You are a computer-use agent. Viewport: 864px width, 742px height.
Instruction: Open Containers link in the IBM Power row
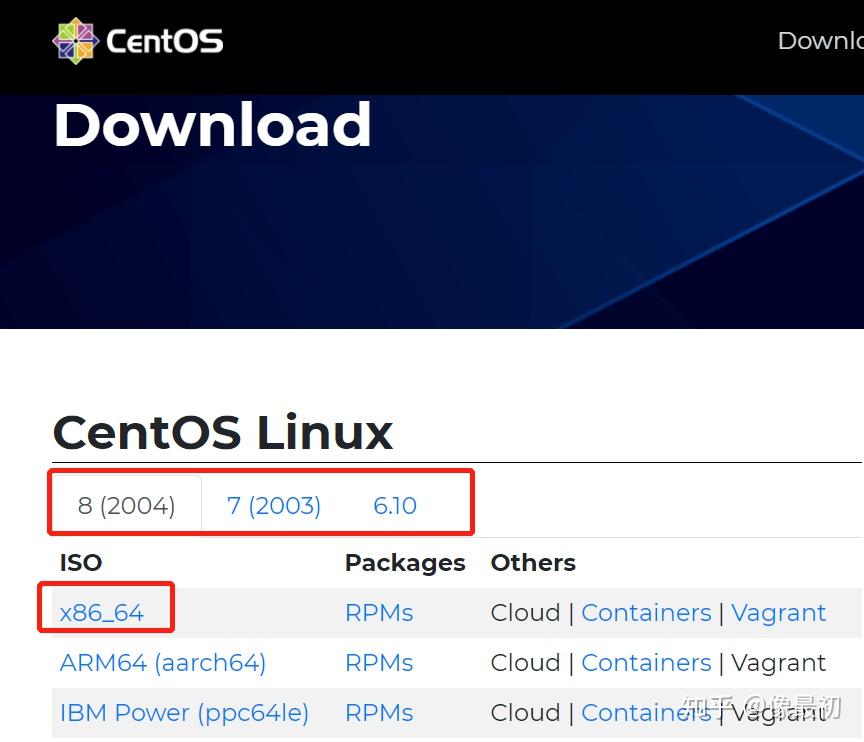click(646, 712)
